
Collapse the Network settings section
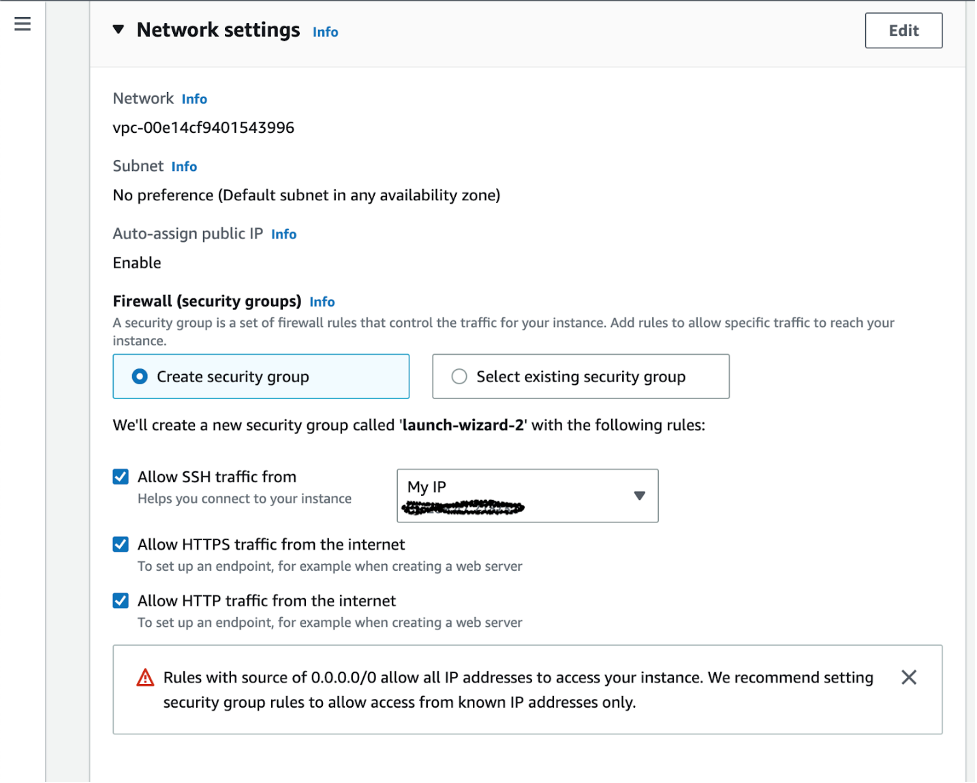(118, 29)
